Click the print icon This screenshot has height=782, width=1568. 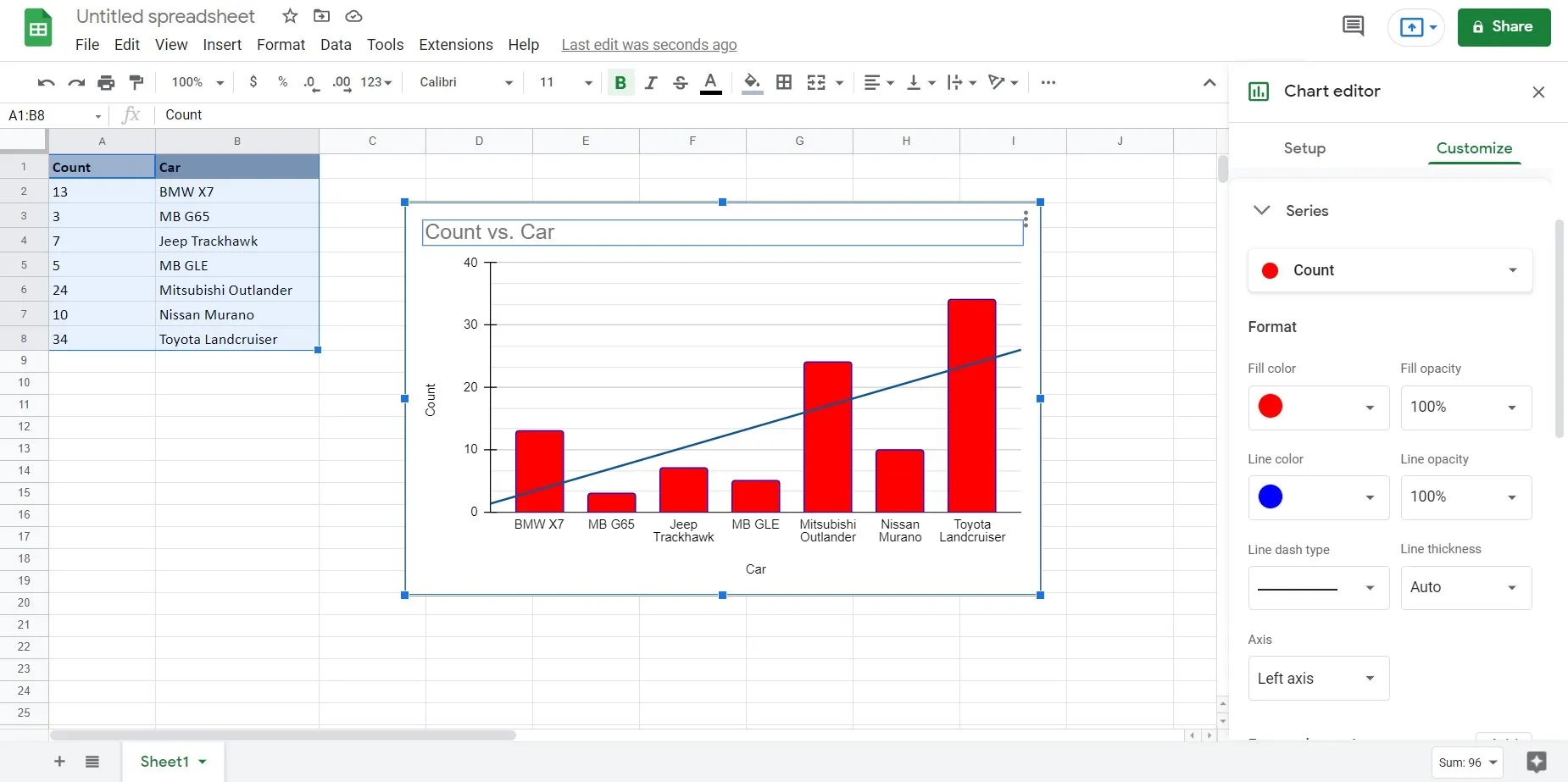click(x=106, y=82)
